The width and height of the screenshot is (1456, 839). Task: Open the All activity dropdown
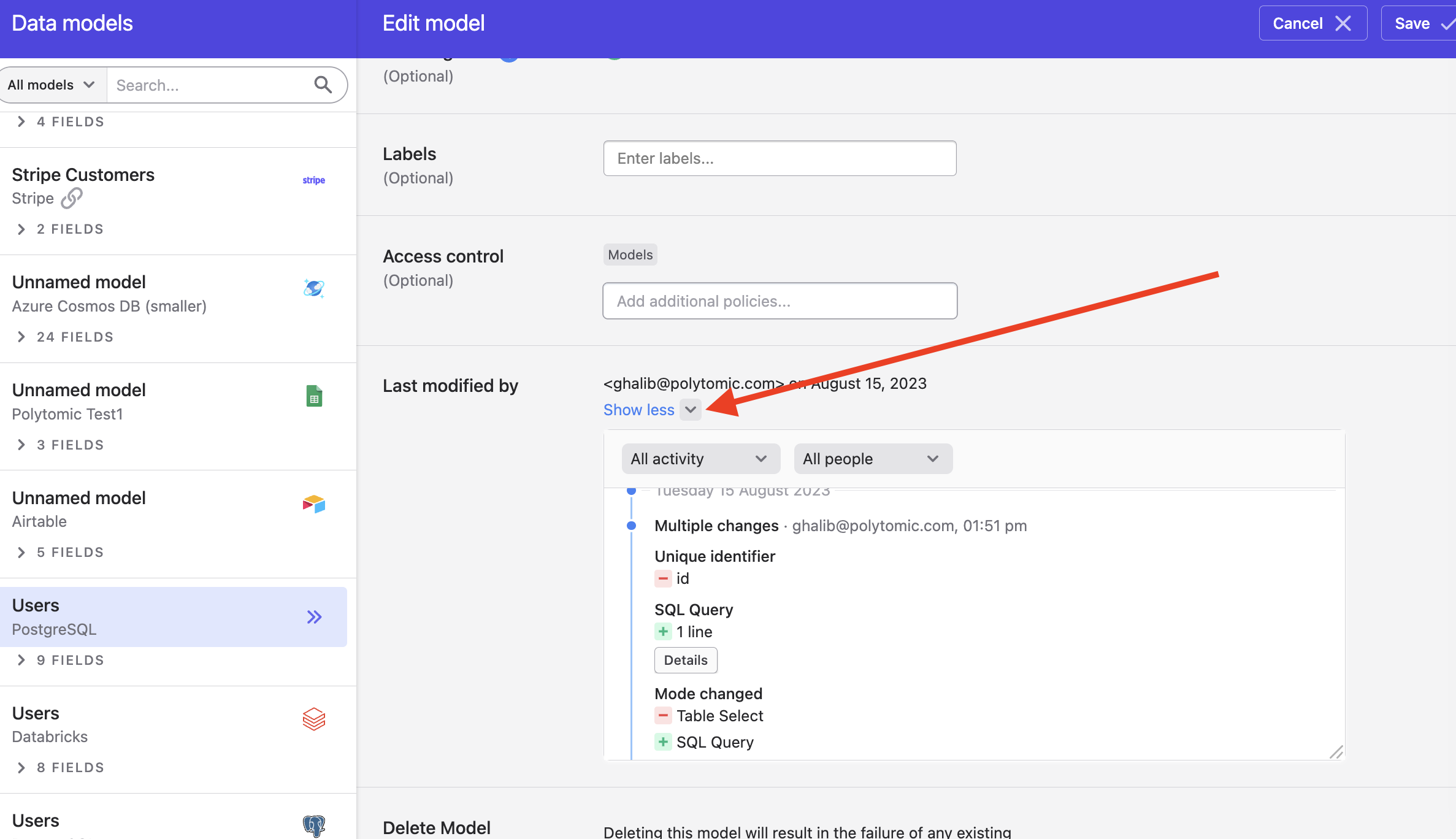click(x=700, y=459)
